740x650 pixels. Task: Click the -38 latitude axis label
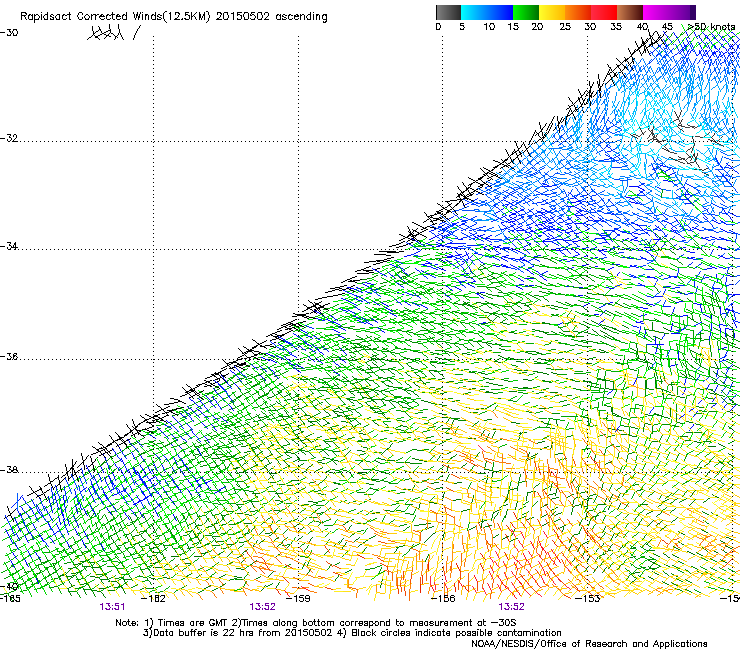click(9, 470)
